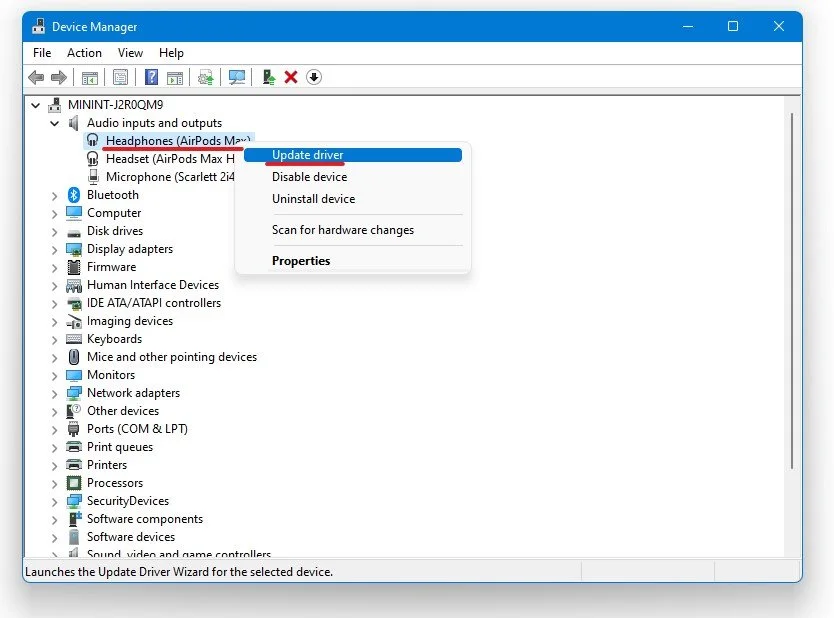Click the Forward arrow toolbar icon

tap(59, 78)
